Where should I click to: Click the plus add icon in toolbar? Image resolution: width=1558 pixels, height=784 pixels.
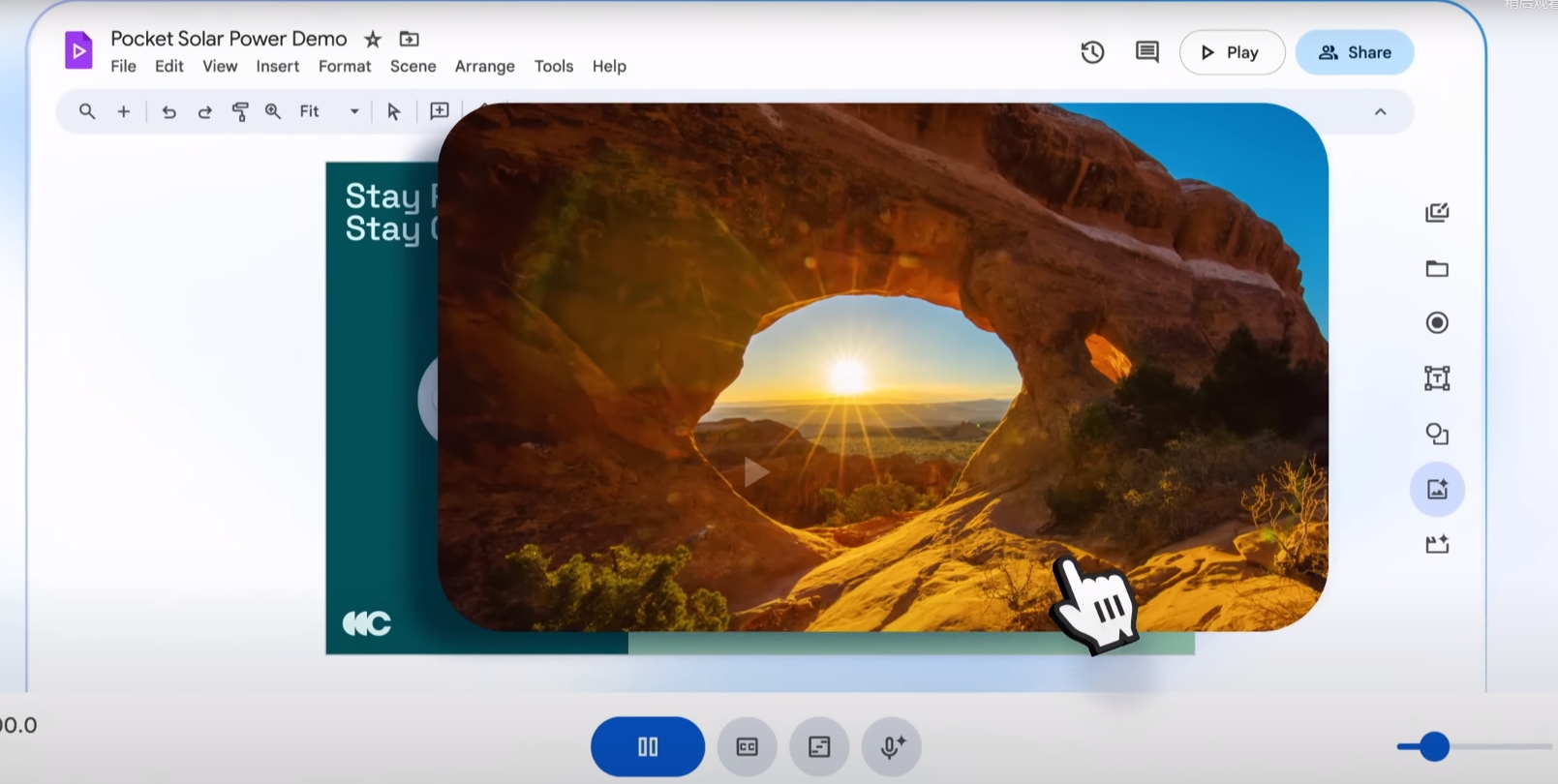pyautogui.click(x=124, y=111)
